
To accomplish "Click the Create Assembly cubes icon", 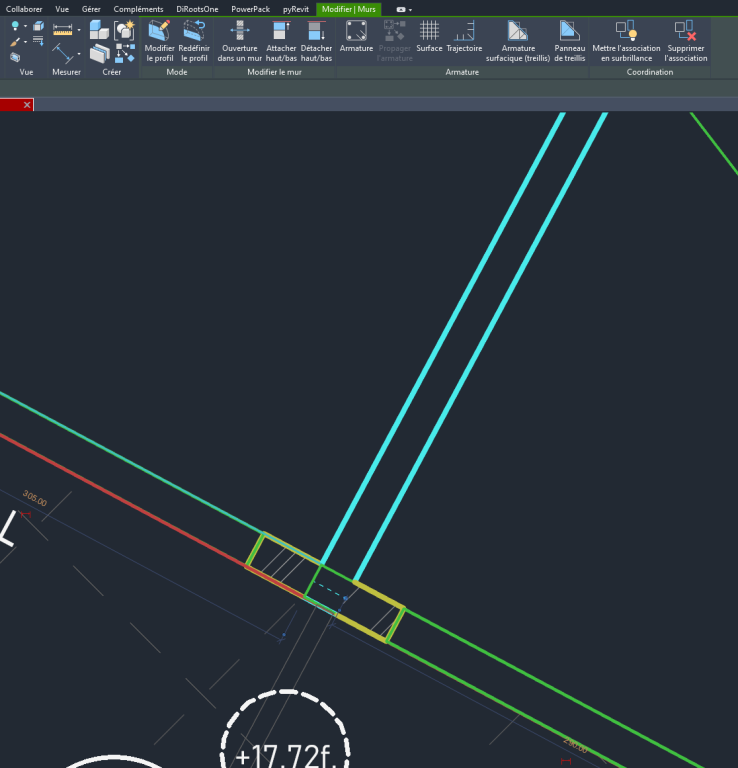I will click(99, 30).
